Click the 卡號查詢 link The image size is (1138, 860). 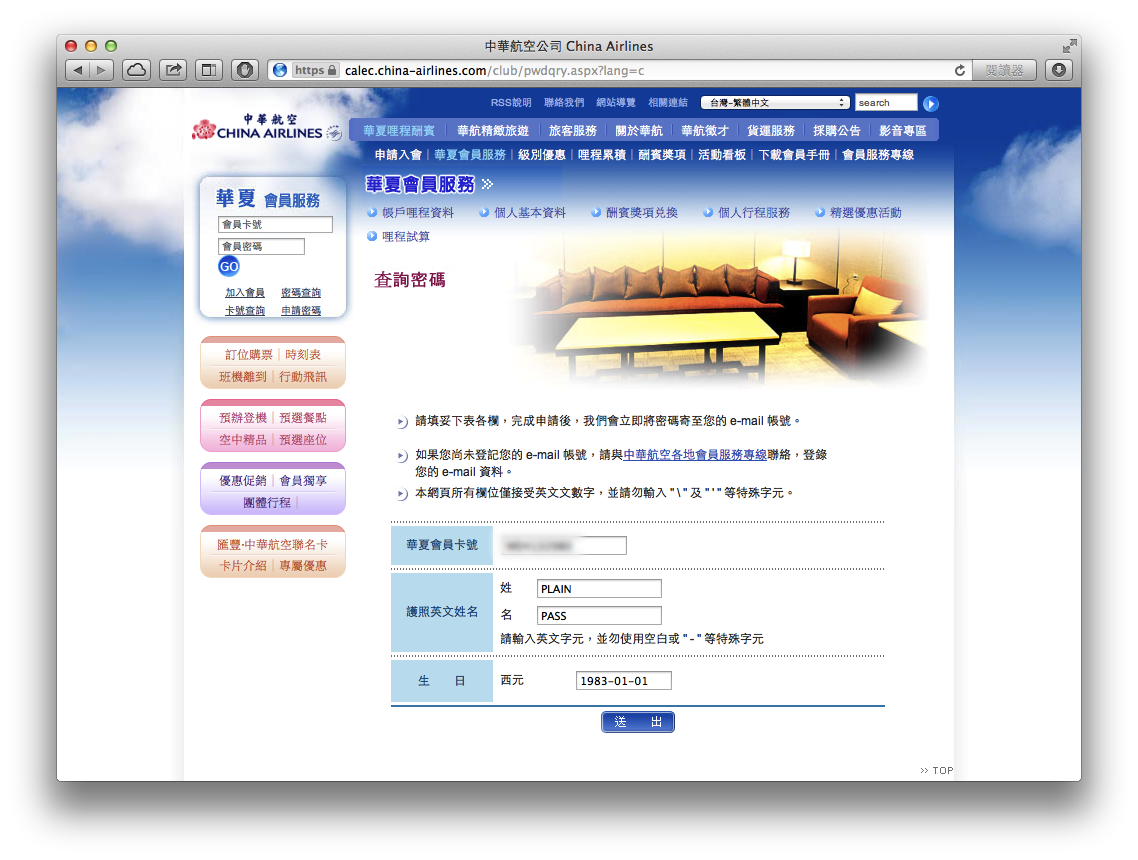pyautogui.click(x=245, y=311)
